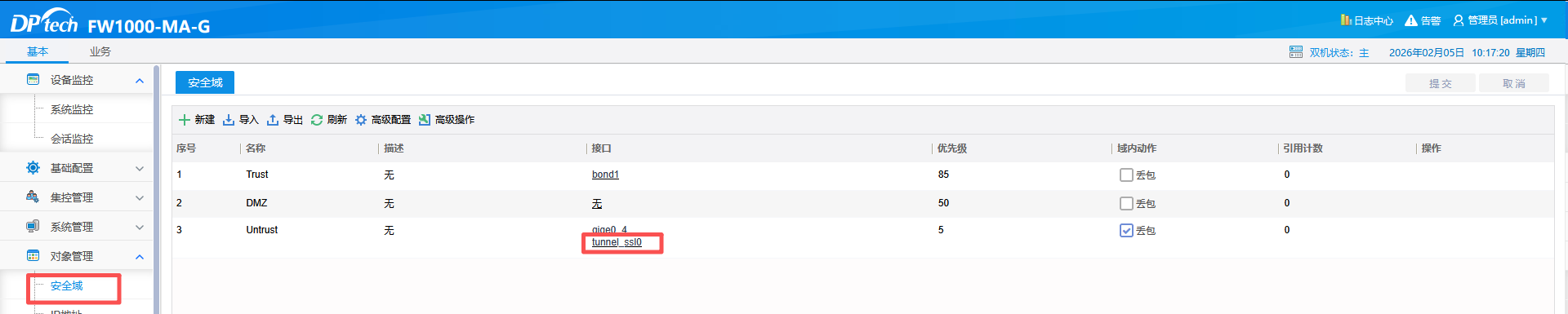The width and height of the screenshot is (1568, 314).
Task: Click the 域内动作 column header
Action: (x=1137, y=148)
